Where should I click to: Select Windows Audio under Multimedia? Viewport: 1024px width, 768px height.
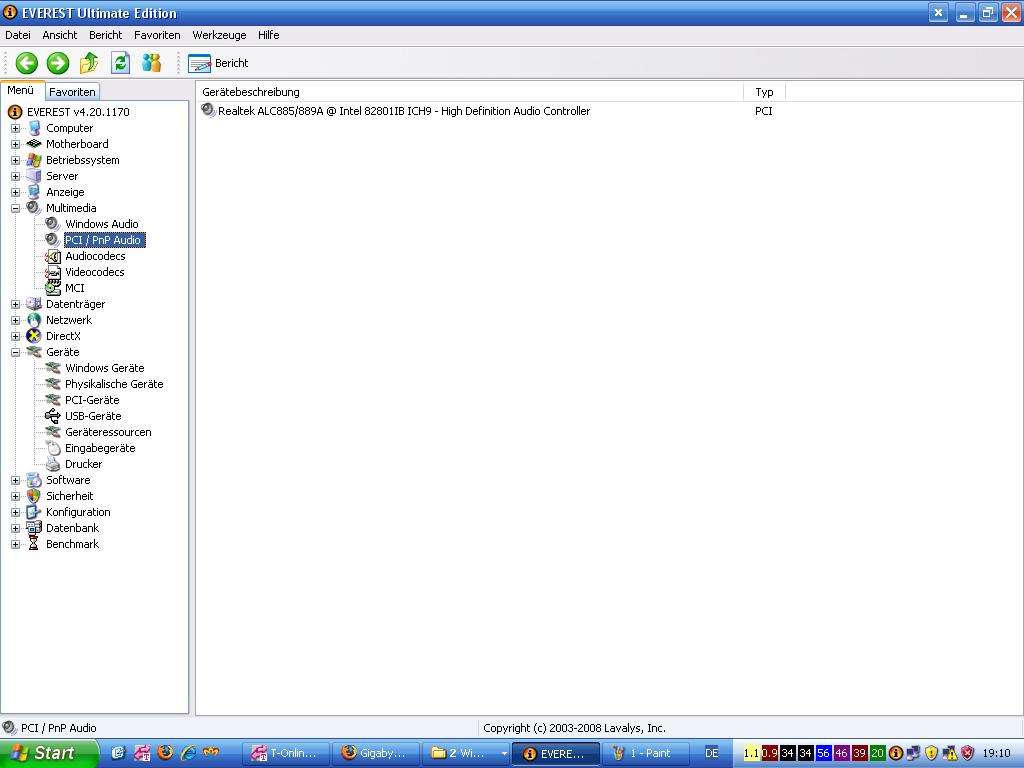[101, 224]
